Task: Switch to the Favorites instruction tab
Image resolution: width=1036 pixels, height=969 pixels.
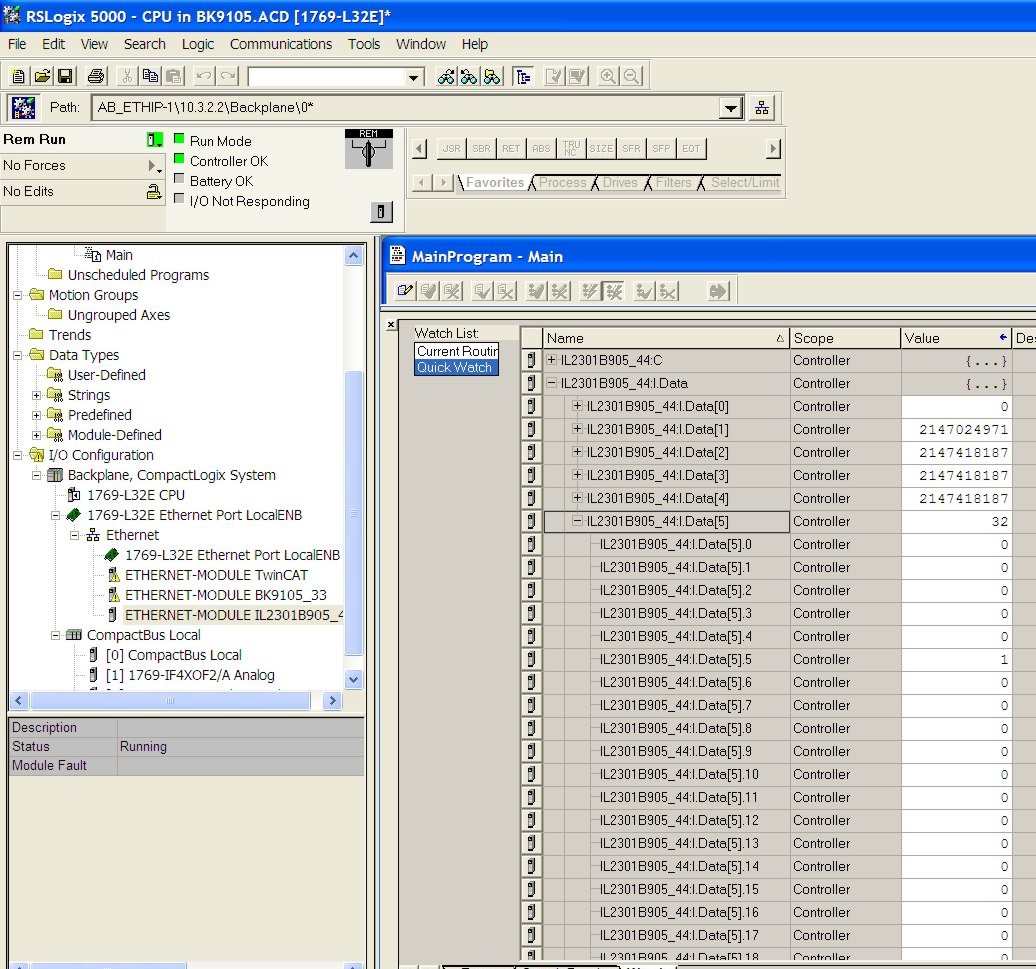Action: pyautogui.click(x=495, y=182)
